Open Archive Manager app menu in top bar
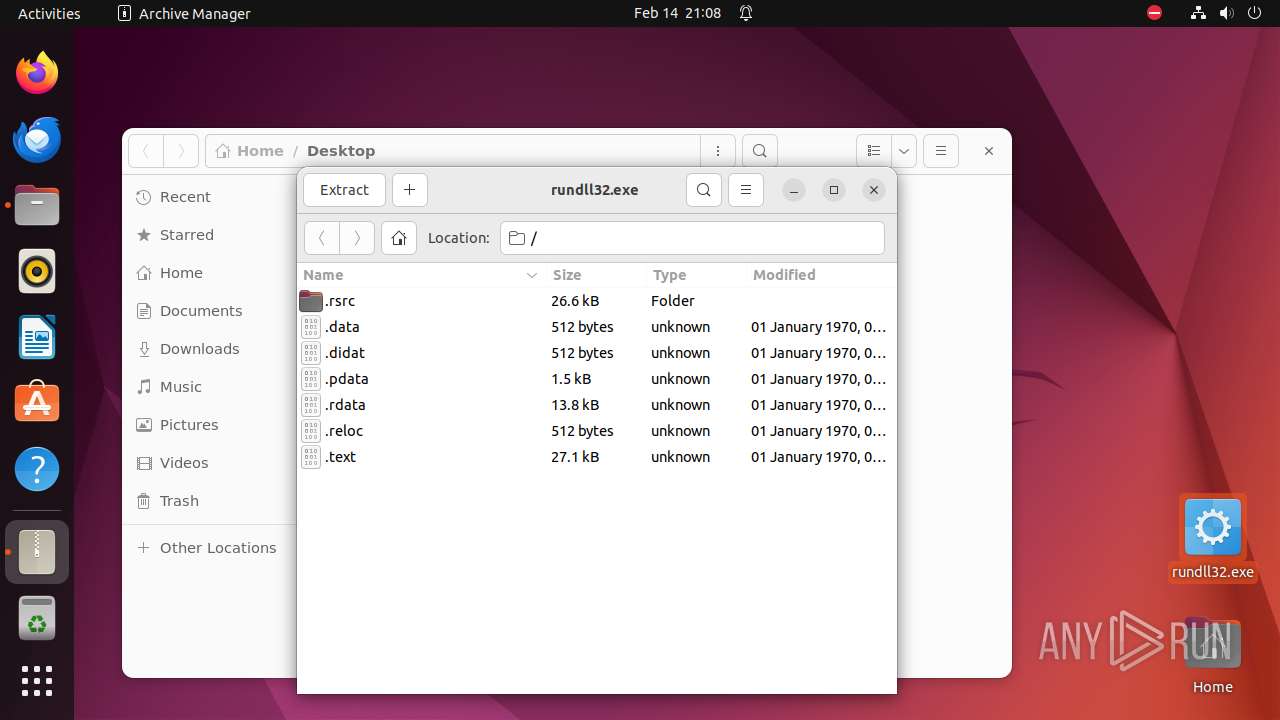The image size is (1280, 720). [x=184, y=13]
